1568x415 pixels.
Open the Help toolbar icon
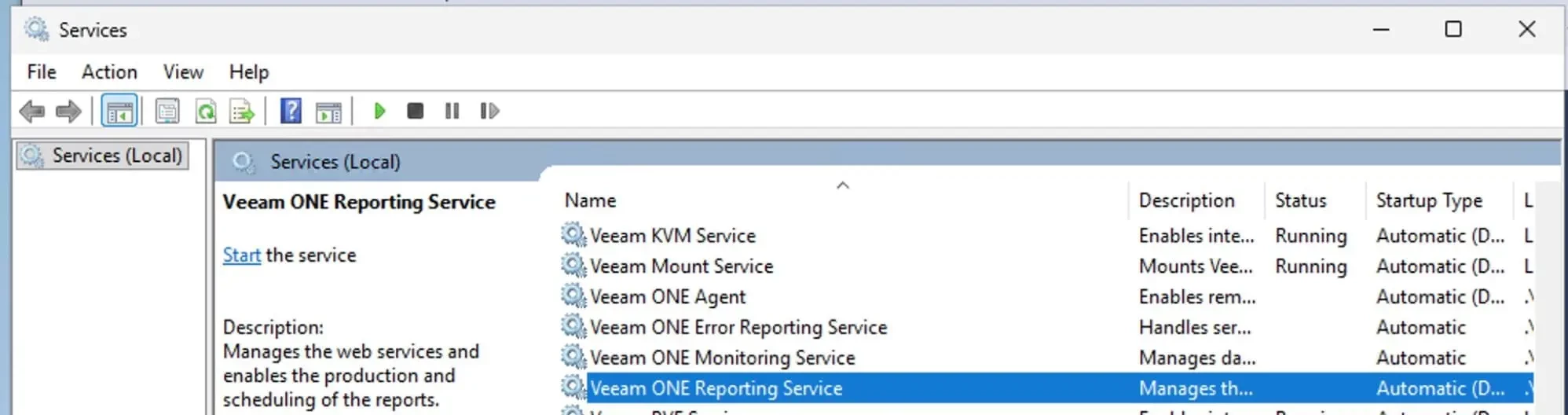pyautogui.click(x=291, y=111)
